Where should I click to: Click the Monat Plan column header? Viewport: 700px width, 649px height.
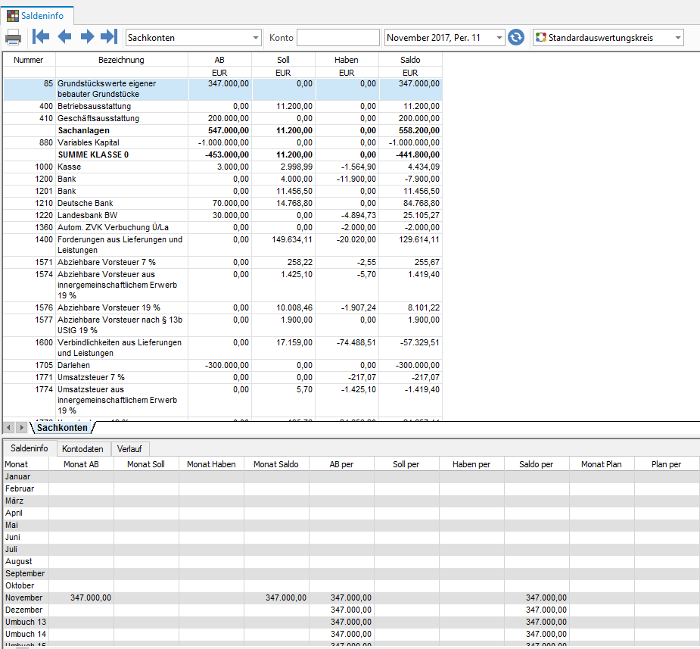(x=601, y=464)
